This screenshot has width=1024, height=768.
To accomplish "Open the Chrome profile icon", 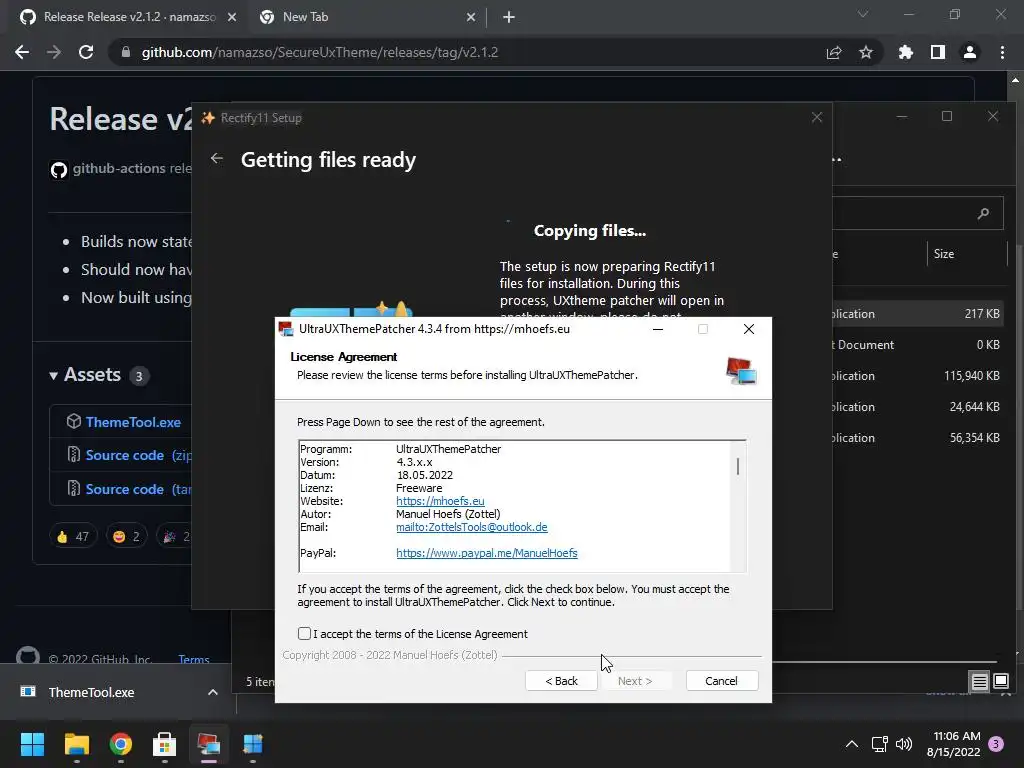I will click(x=970, y=52).
